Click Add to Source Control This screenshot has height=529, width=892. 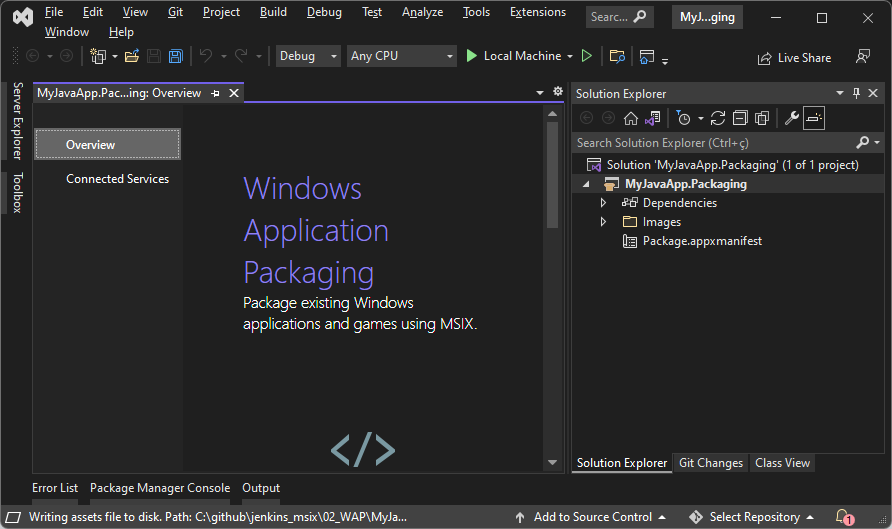coord(590,517)
